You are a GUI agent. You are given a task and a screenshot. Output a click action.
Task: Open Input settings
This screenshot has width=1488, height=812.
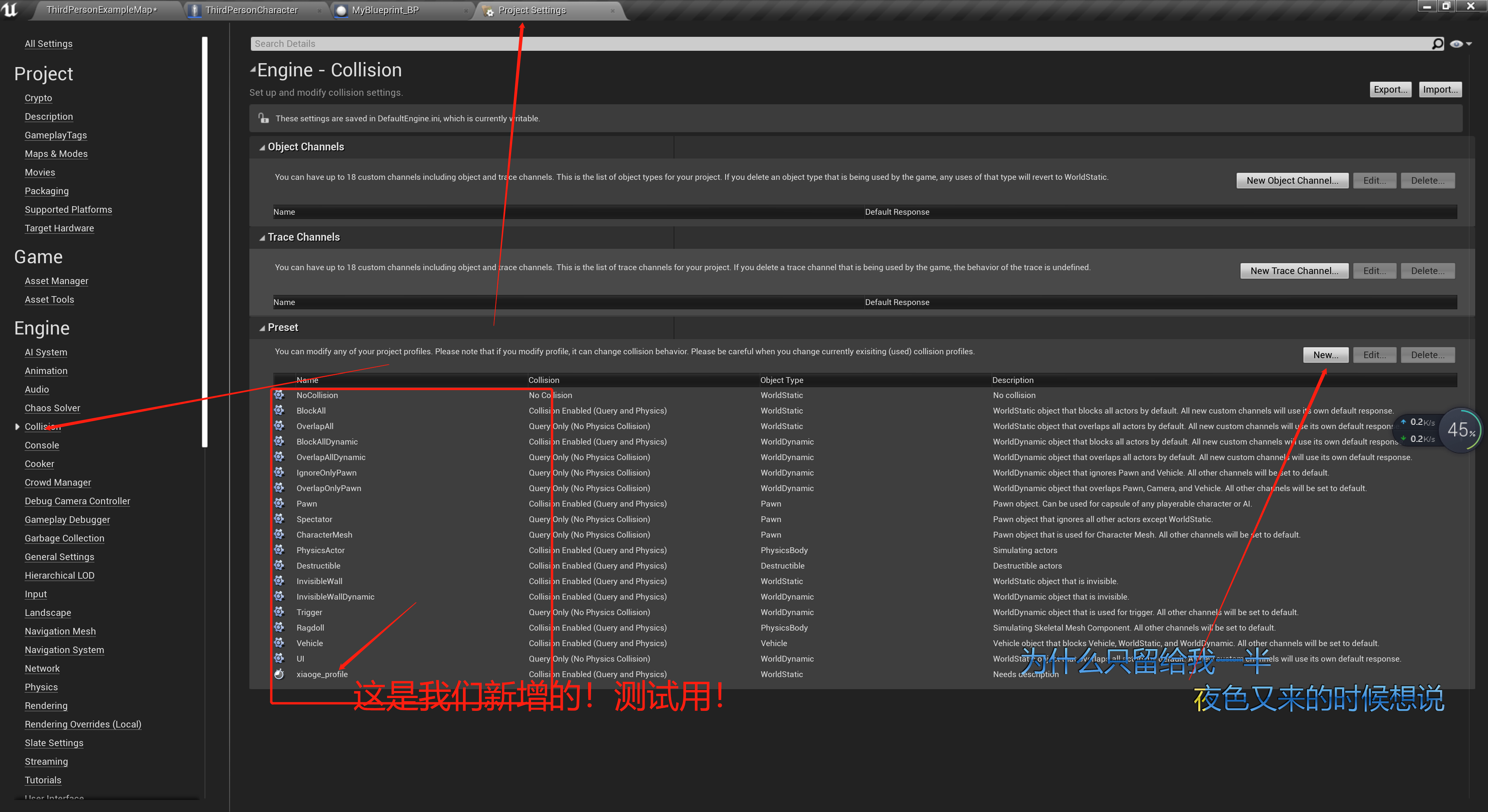pyautogui.click(x=36, y=594)
